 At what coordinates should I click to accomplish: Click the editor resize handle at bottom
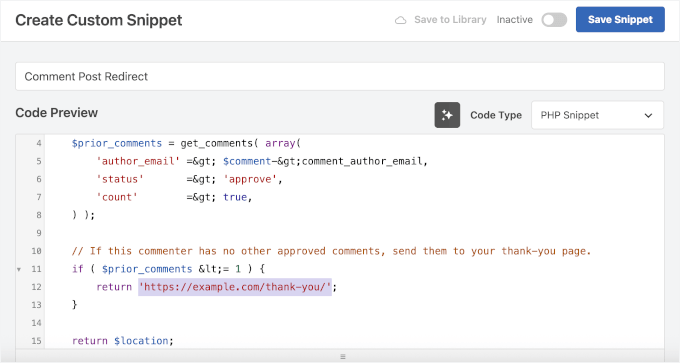343,356
